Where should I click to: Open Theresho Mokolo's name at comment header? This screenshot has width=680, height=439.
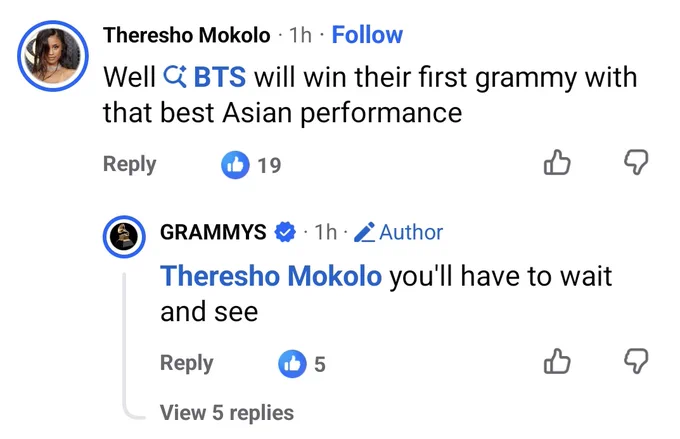(x=186, y=35)
